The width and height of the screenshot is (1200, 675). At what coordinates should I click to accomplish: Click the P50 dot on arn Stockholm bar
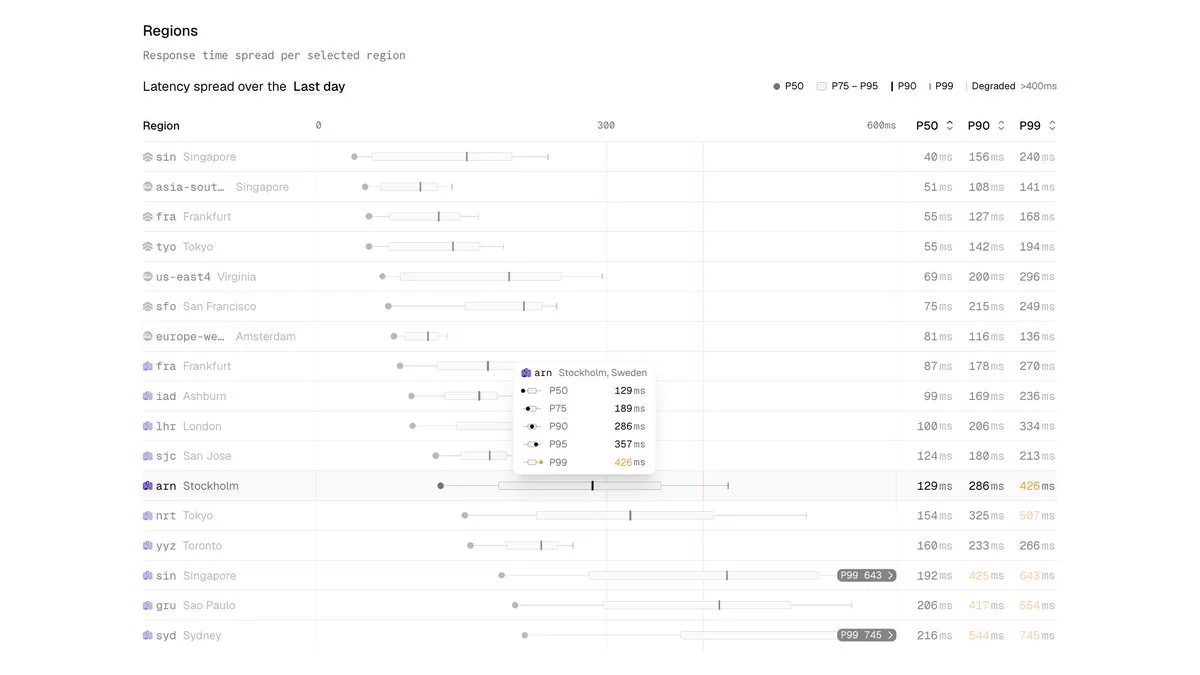coord(441,486)
